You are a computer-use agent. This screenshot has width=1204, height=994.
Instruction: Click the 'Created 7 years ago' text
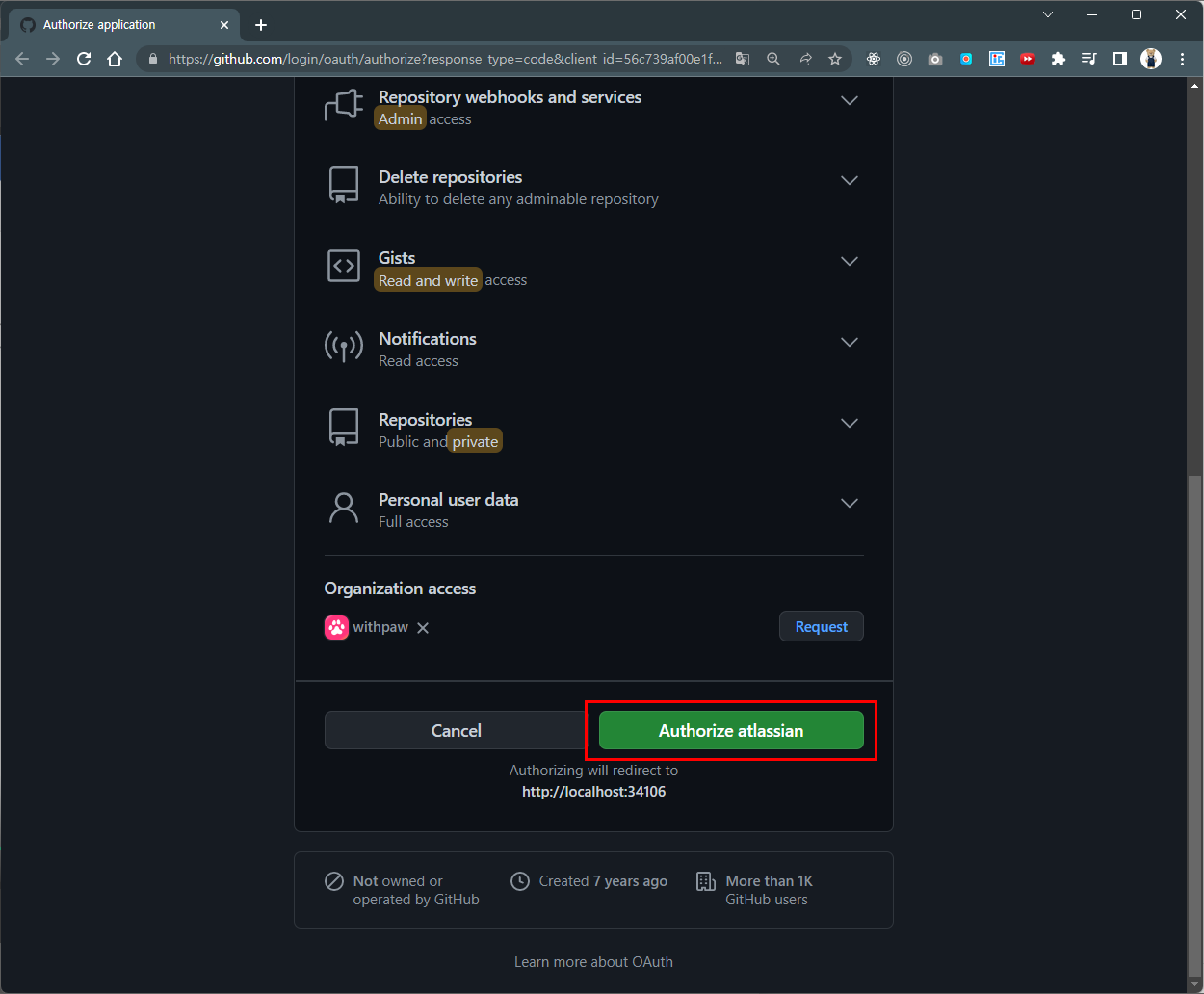(x=603, y=881)
